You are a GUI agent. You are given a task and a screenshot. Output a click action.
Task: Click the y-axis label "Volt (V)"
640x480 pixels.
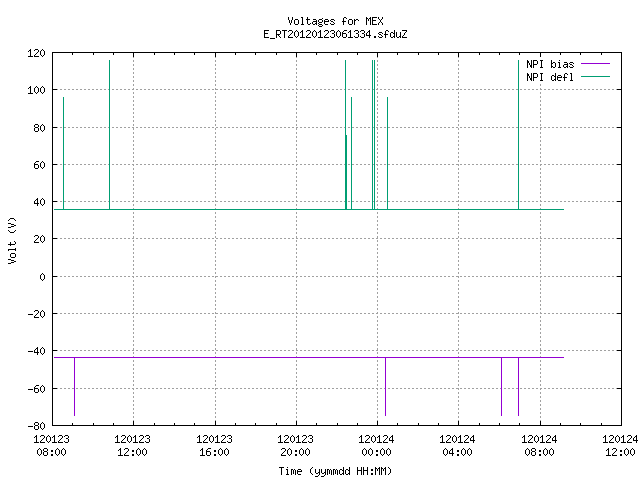[x=12, y=240]
